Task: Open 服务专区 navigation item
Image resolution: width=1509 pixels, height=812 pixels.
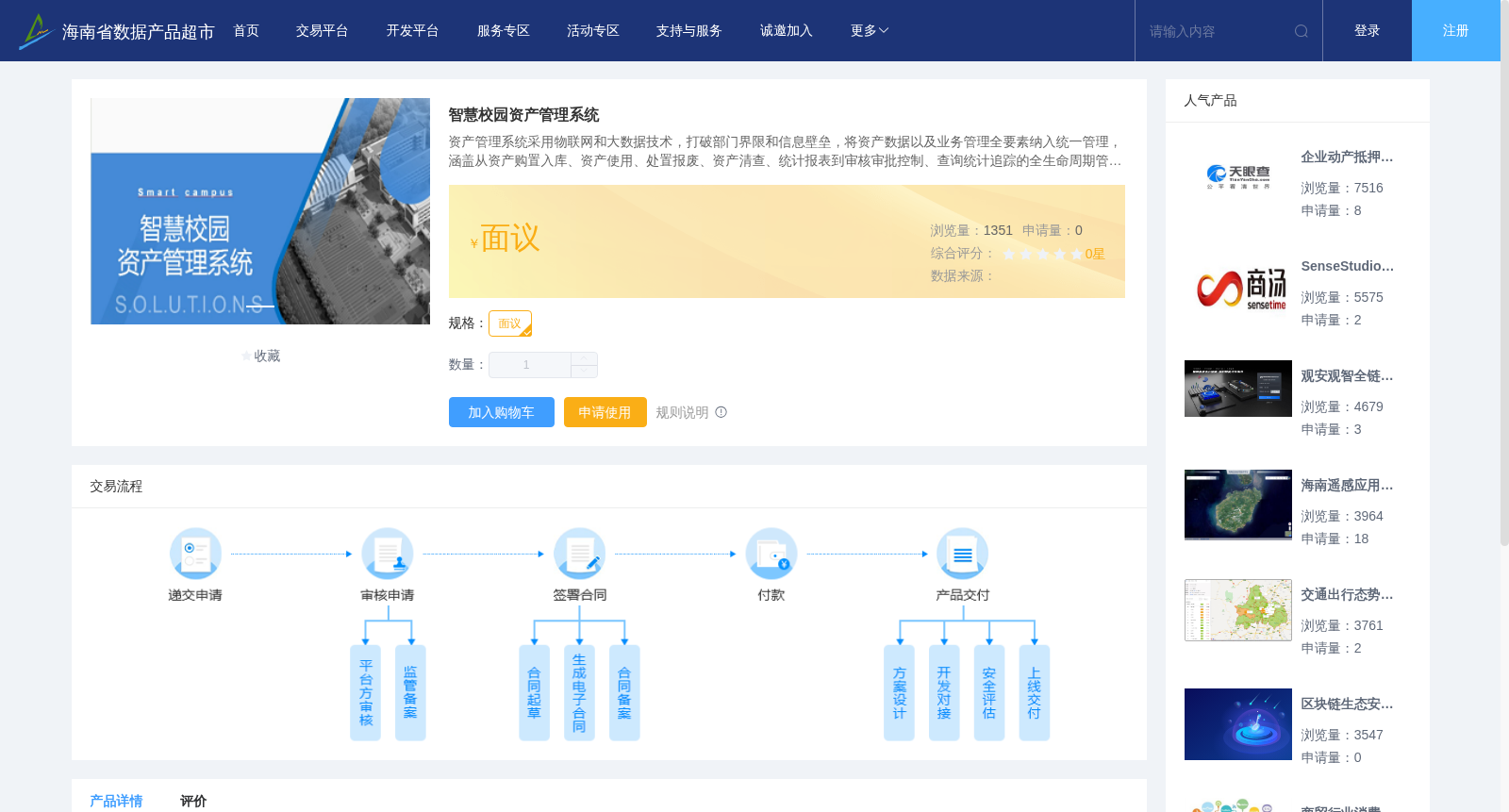Action: tap(503, 31)
